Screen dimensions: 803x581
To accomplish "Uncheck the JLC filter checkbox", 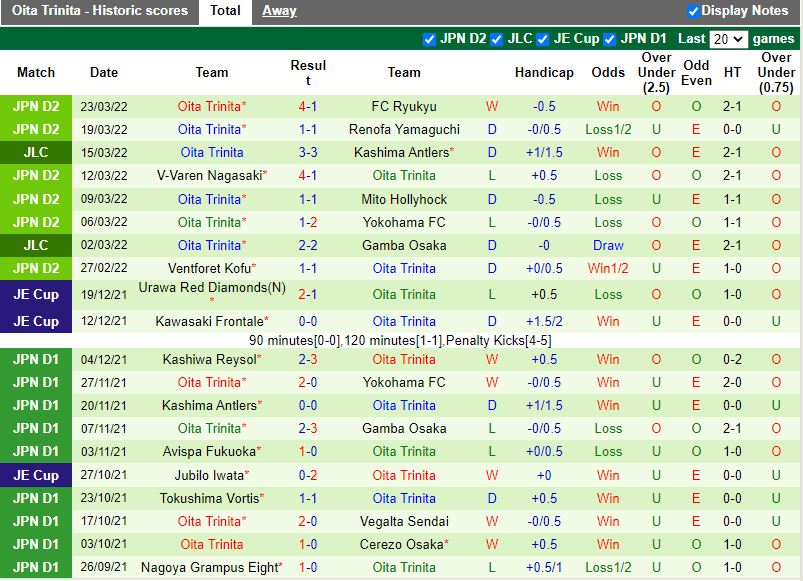I will coord(496,39).
